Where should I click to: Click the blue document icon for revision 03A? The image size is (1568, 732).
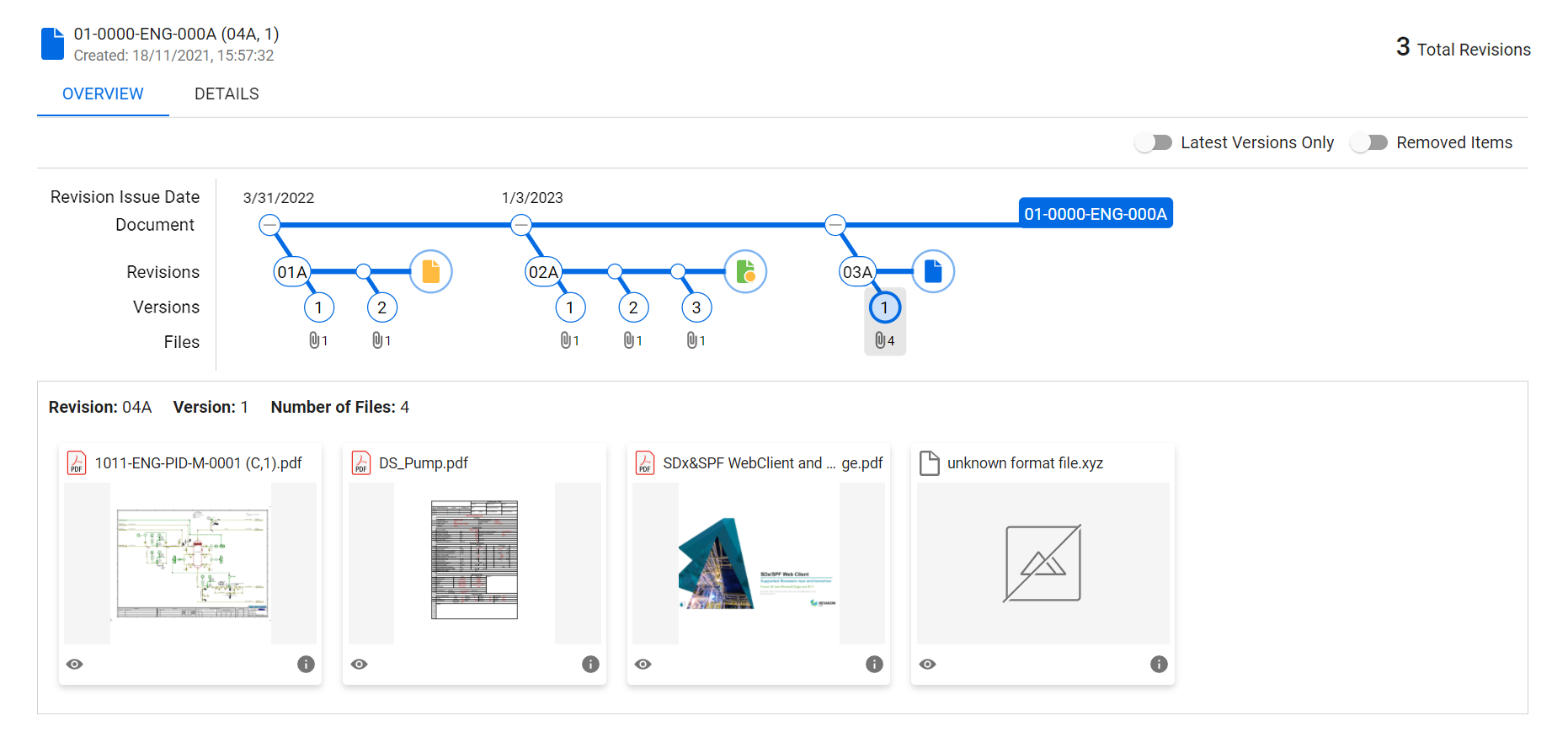933,271
